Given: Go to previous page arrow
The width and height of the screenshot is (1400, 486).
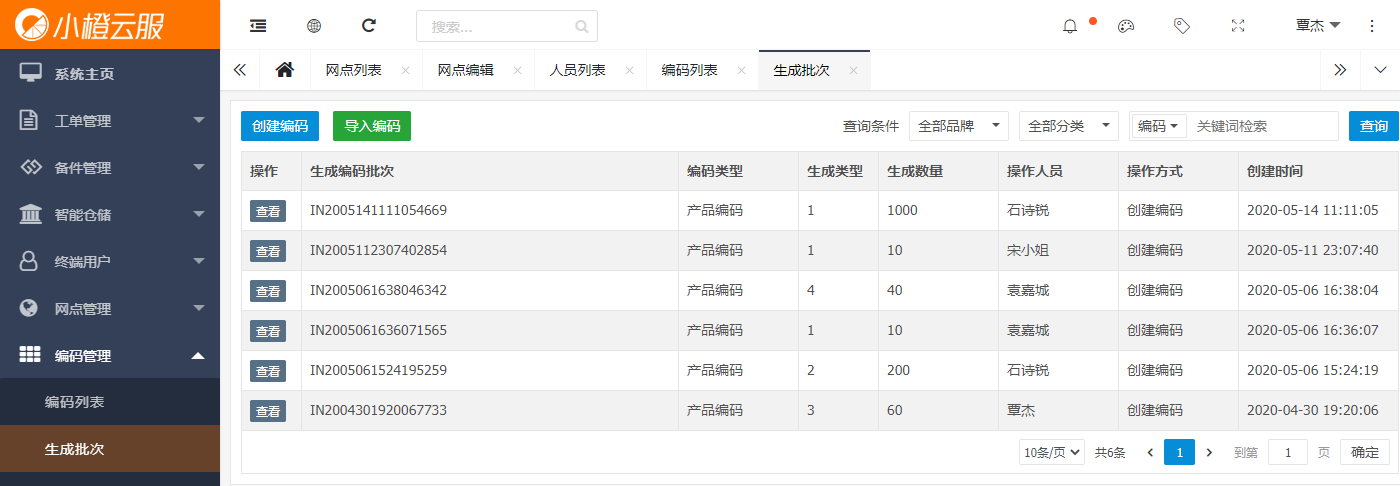Looking at the screenshot, I should [x=1150, y=453].
